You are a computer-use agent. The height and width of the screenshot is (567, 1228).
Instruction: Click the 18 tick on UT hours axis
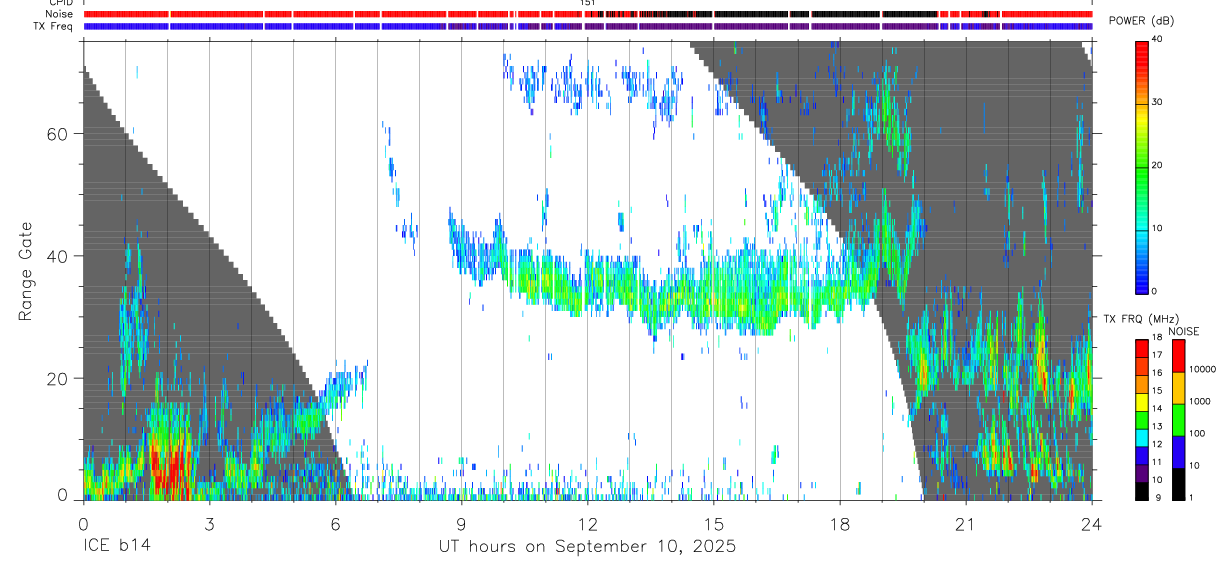tap(840, 524)
